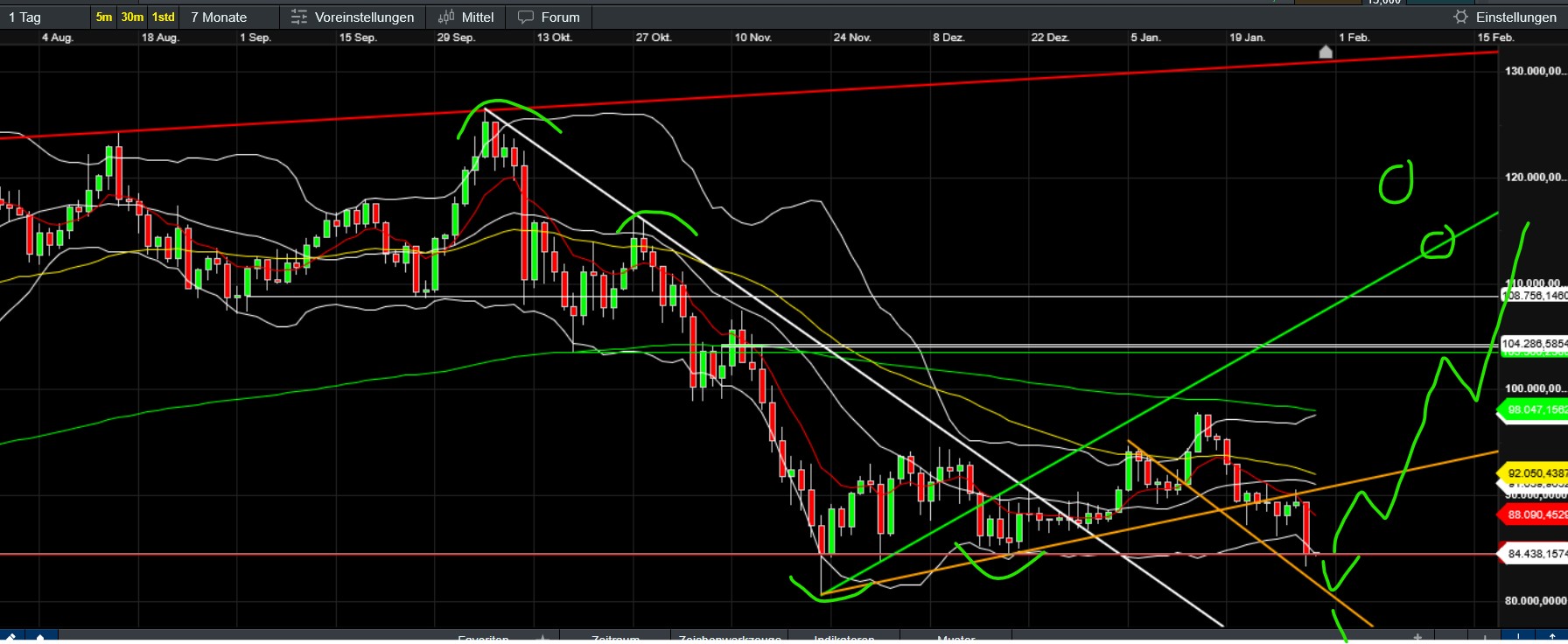This screenshot has width=1568, height=644.
Task: Click the gray house marker near 1 Feb.
Action: [1326, 52]
